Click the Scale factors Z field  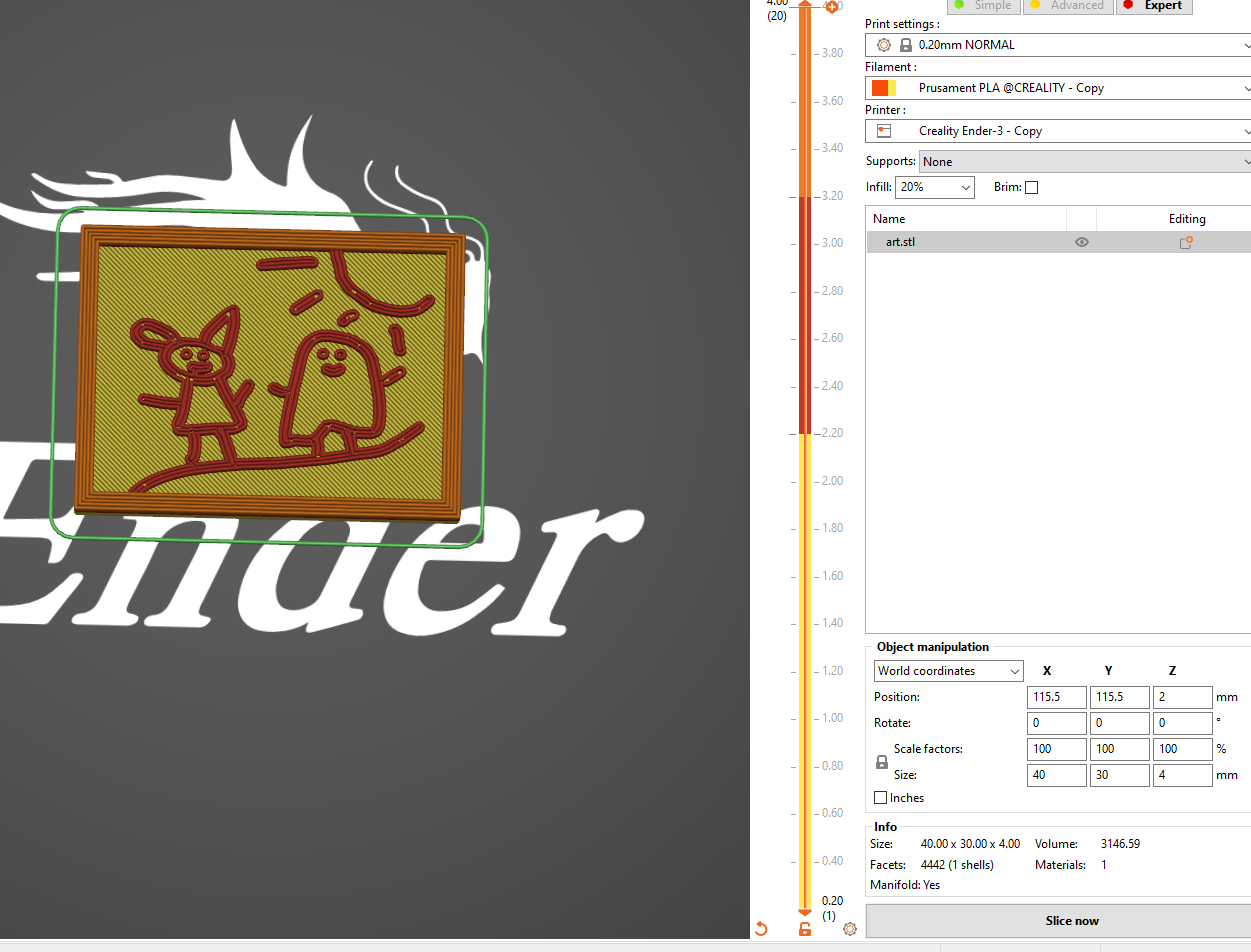[1183, 749]
